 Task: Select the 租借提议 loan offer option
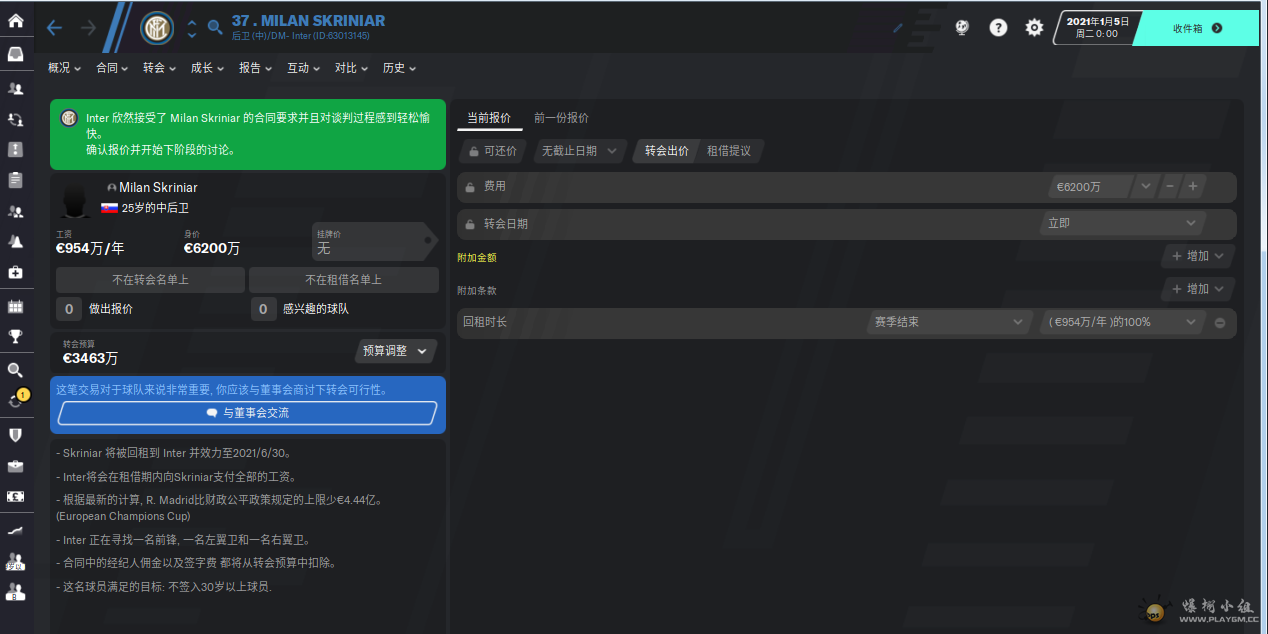click(729, 151)
